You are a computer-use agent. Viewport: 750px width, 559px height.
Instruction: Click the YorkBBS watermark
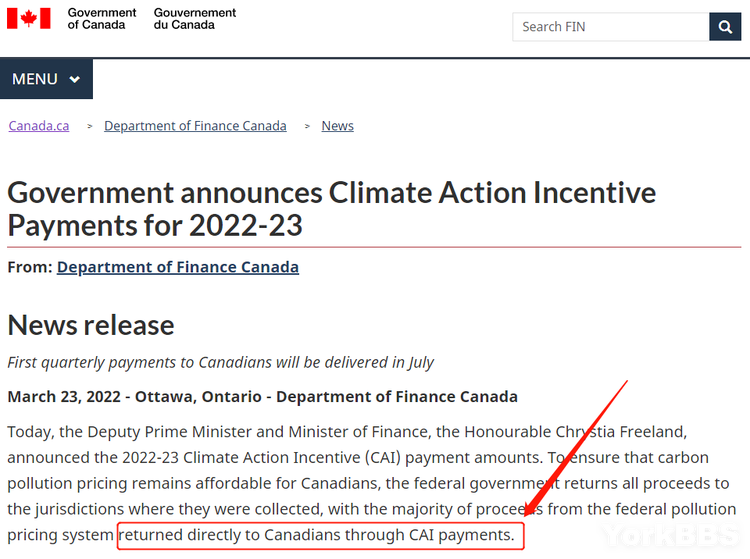670,536
